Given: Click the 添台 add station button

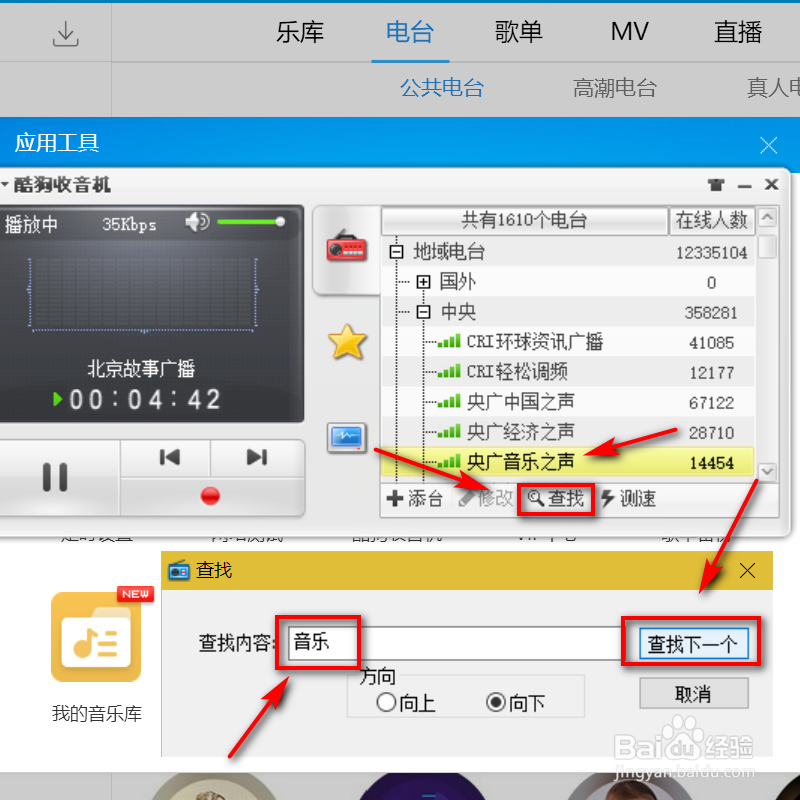Looking at the screenshot, I should pos(415,498).
